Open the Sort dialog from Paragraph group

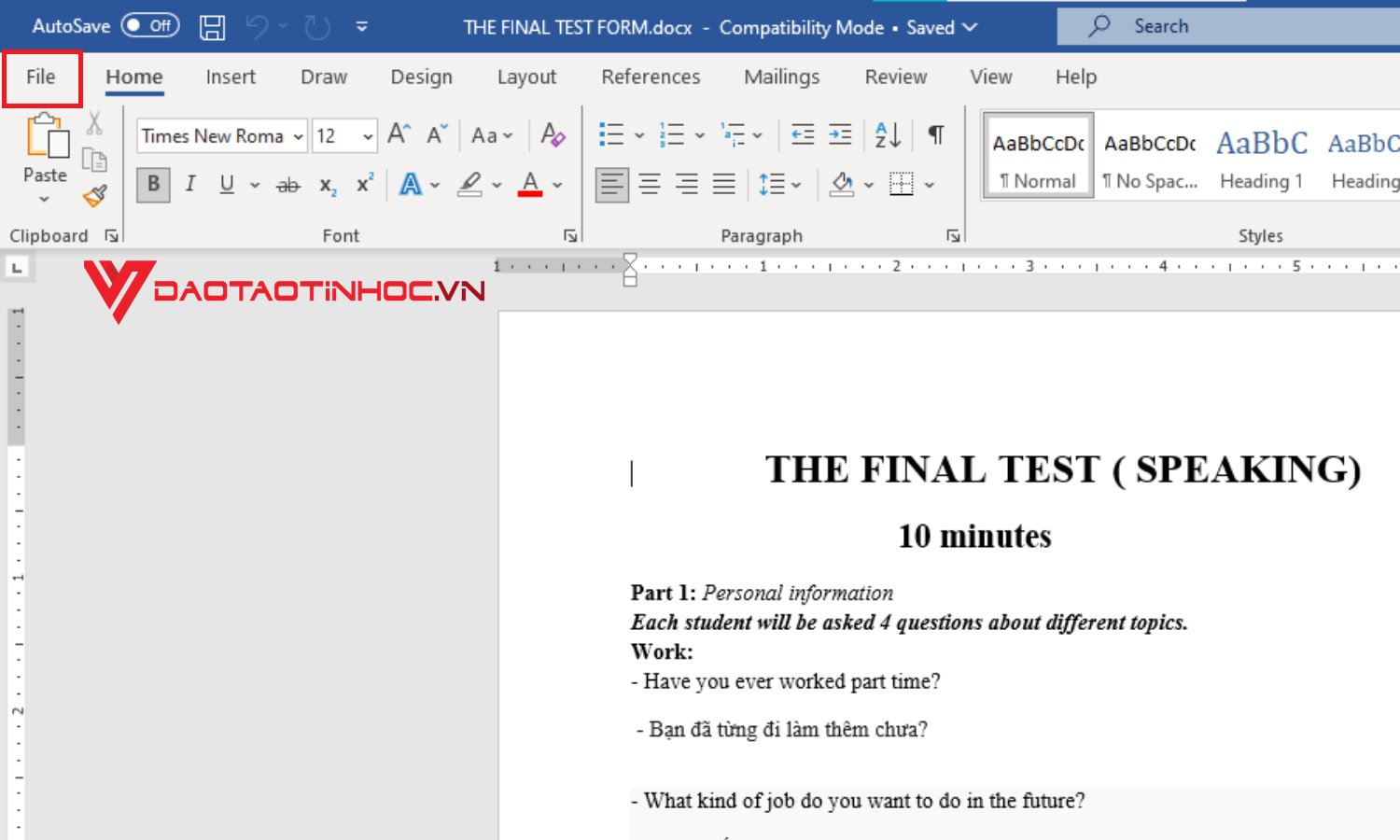tap(886, 134)
